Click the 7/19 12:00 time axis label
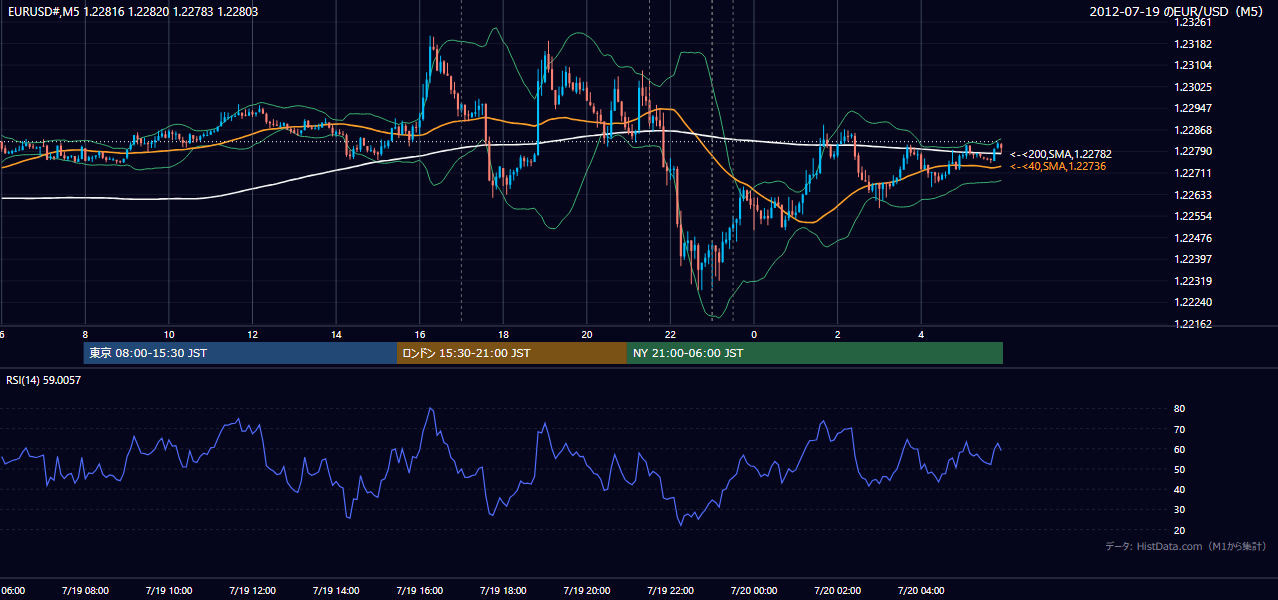 click(x=252, y=590)
